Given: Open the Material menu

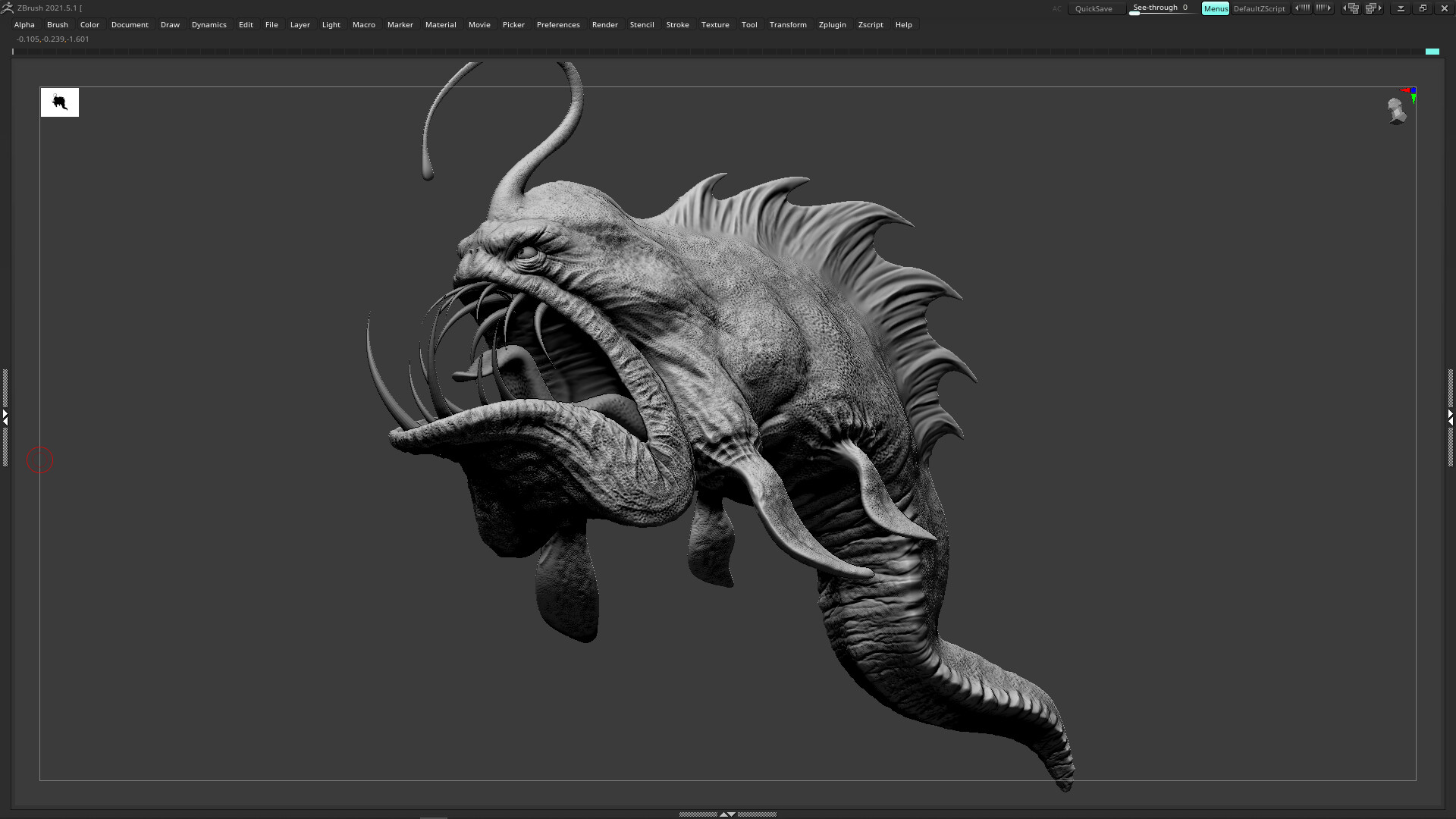Looking at the screenshot, I should [x=441, y=24].
